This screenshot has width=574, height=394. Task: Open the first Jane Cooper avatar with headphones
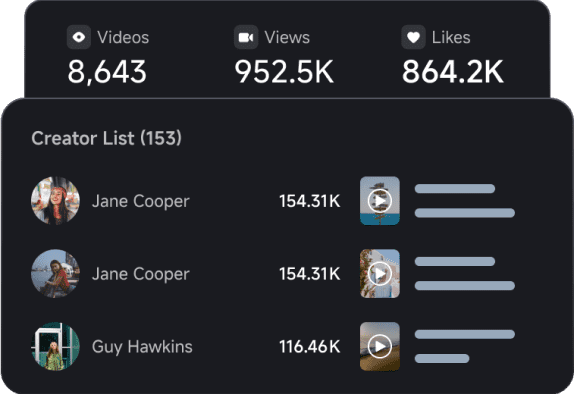coord(55,201)
